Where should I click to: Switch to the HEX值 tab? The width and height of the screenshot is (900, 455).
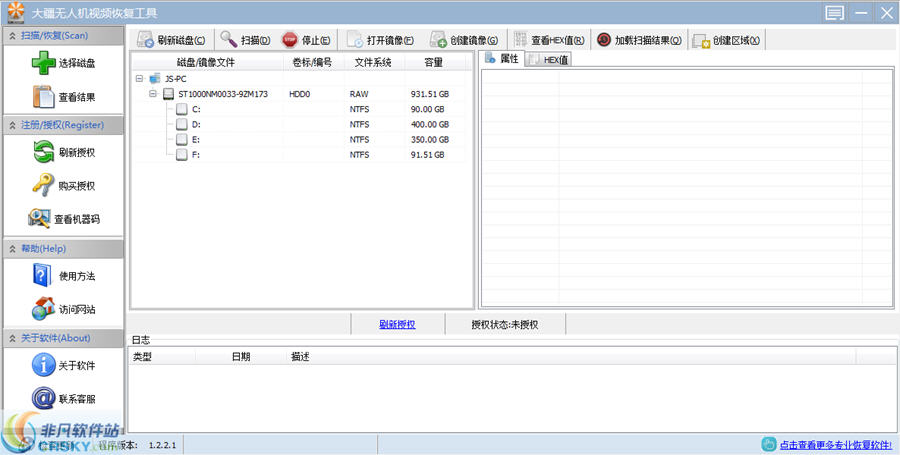(x=549, y=60)
